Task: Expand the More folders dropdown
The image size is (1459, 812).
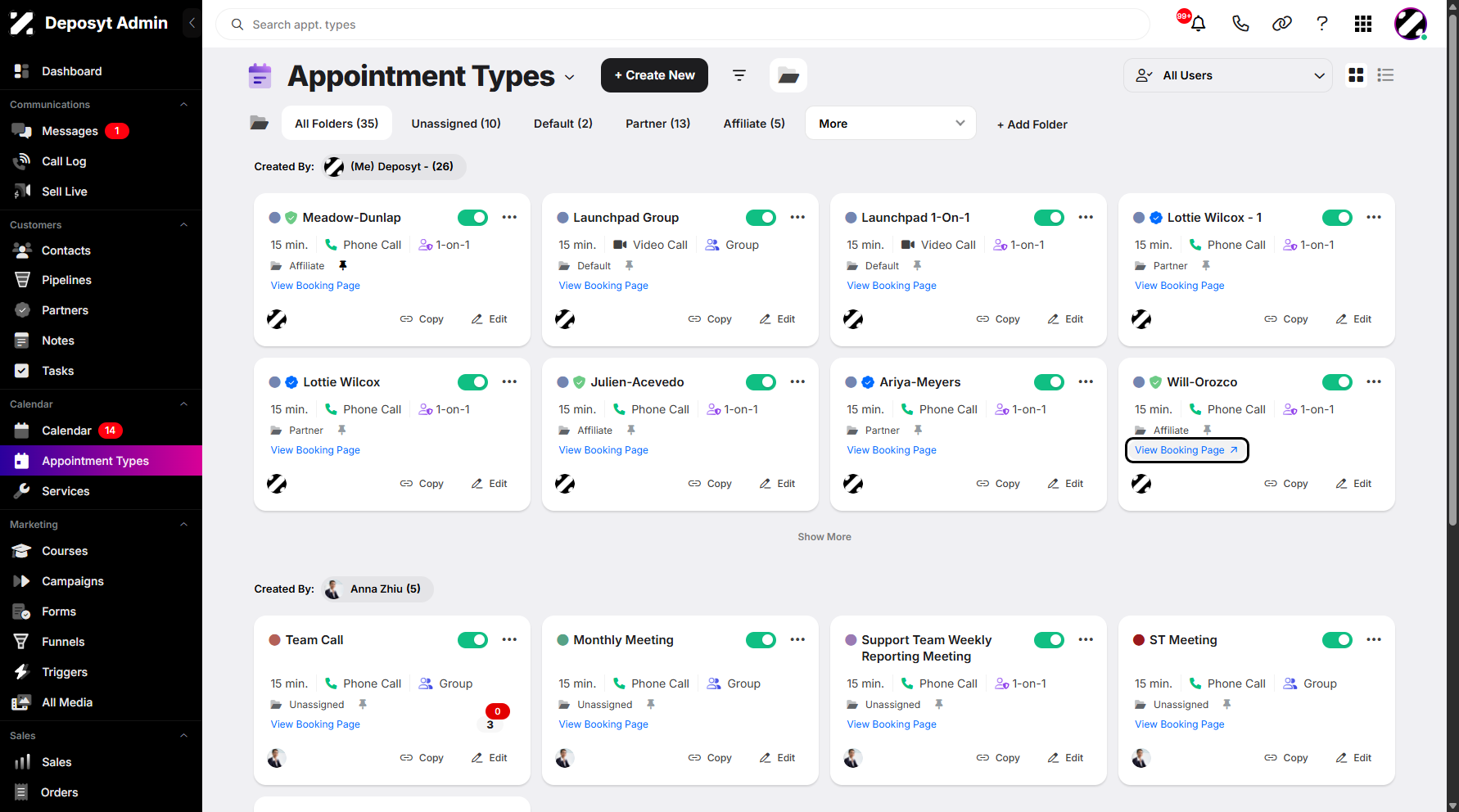Action: tap(891, 124)
